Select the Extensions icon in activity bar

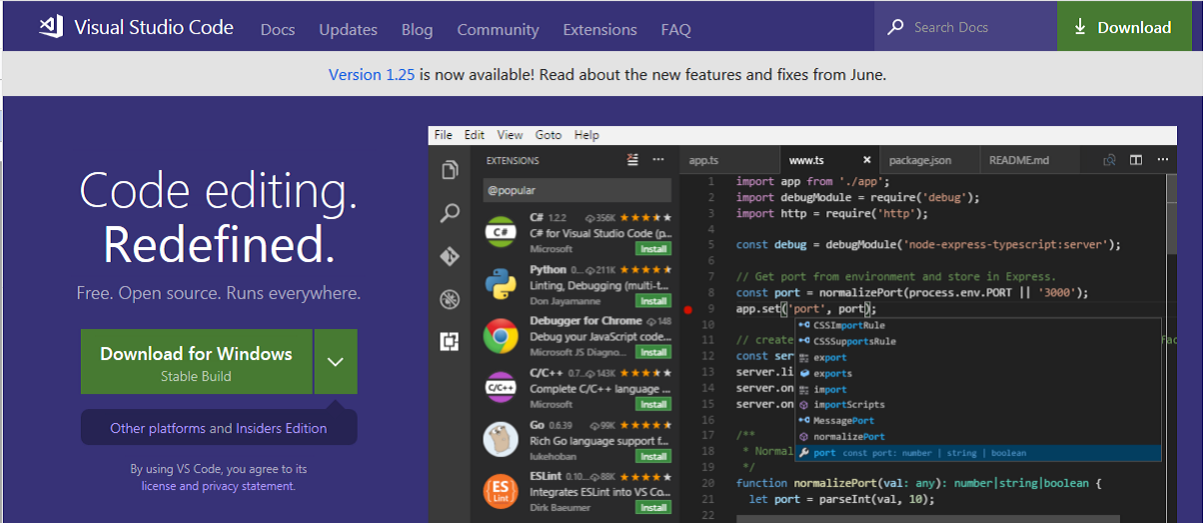click(450, 342)
